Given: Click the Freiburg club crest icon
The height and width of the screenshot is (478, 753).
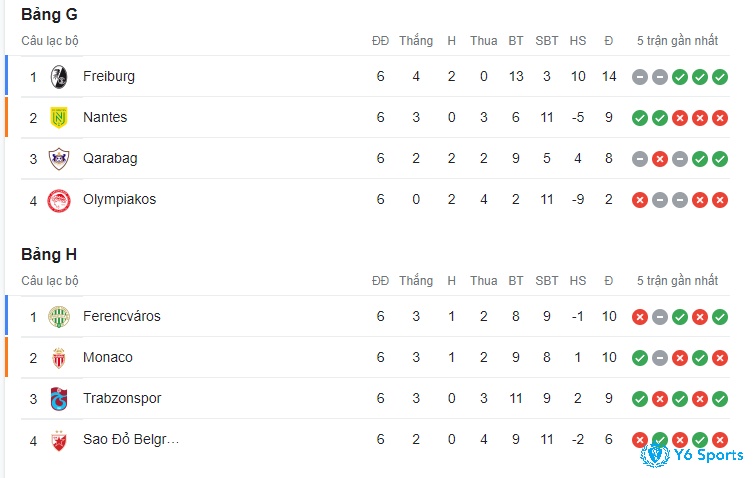Looking at the screenshot, I should point(59,77).
